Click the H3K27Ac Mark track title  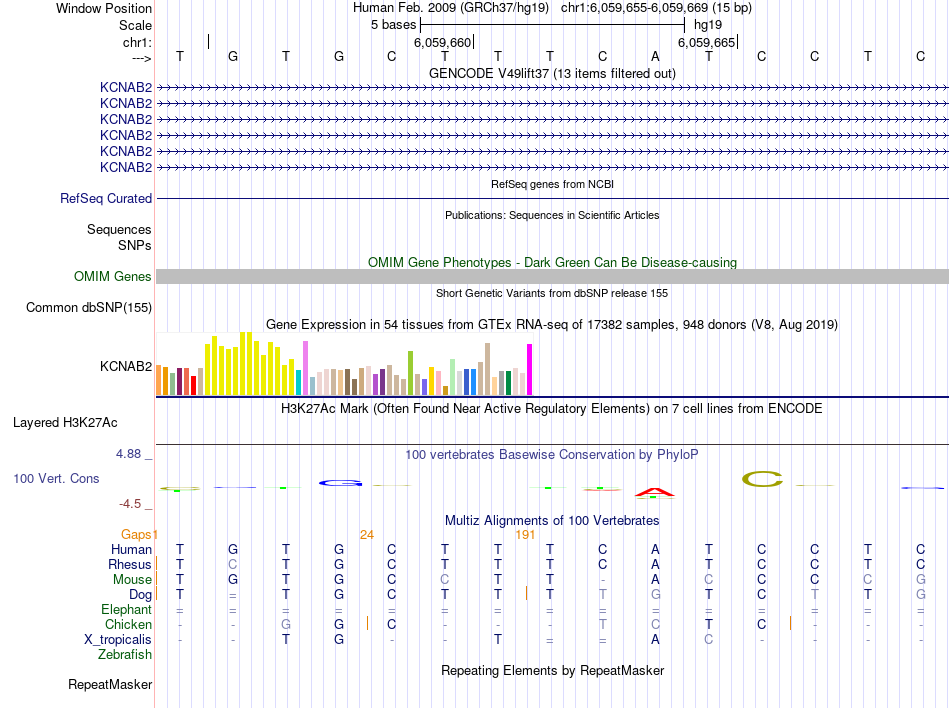[x=552, y=409]
